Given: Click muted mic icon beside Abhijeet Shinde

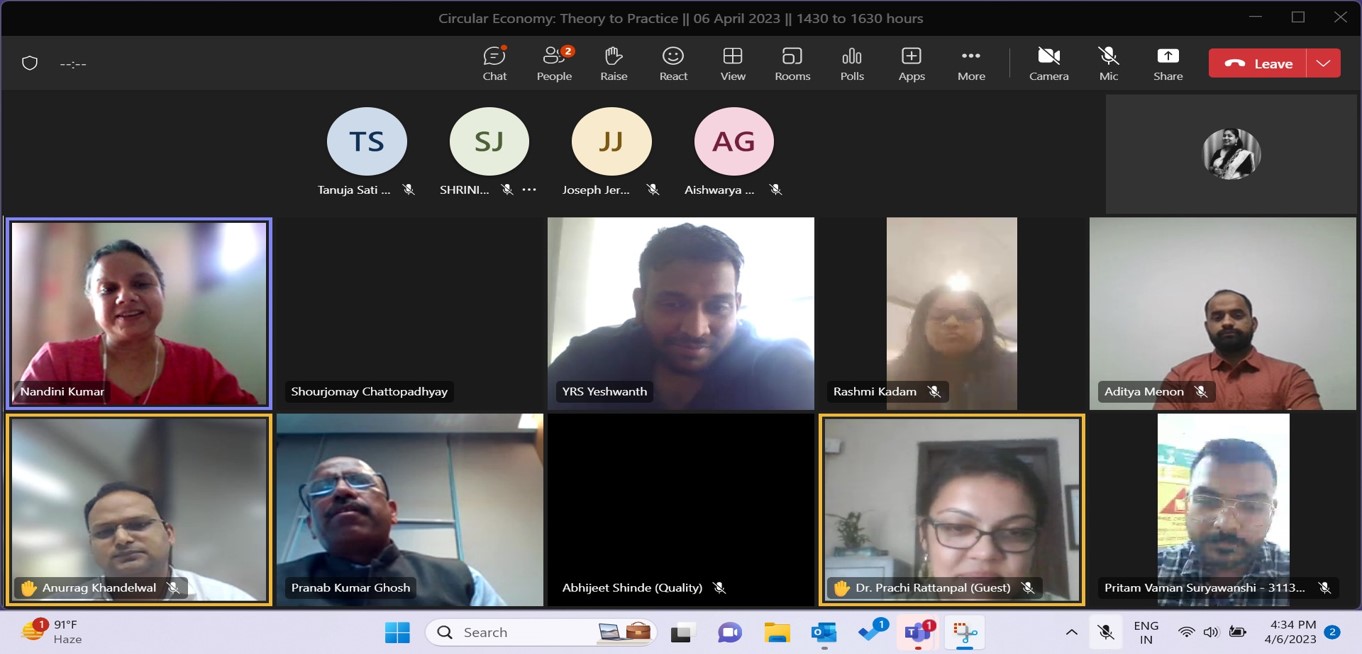Looking at the screenshot, I should (719, 588).
